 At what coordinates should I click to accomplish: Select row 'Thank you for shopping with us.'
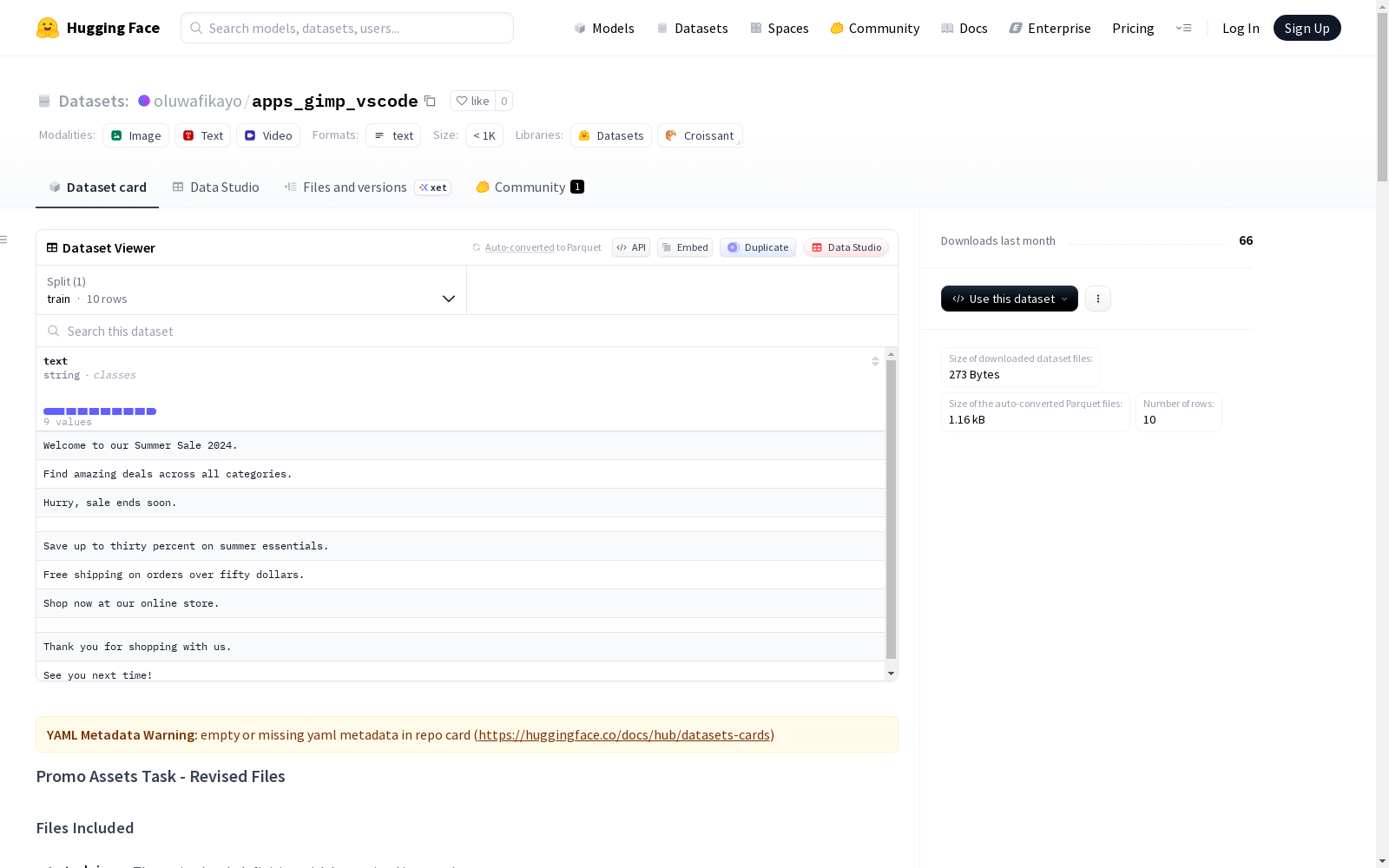(x=460, y=647)
